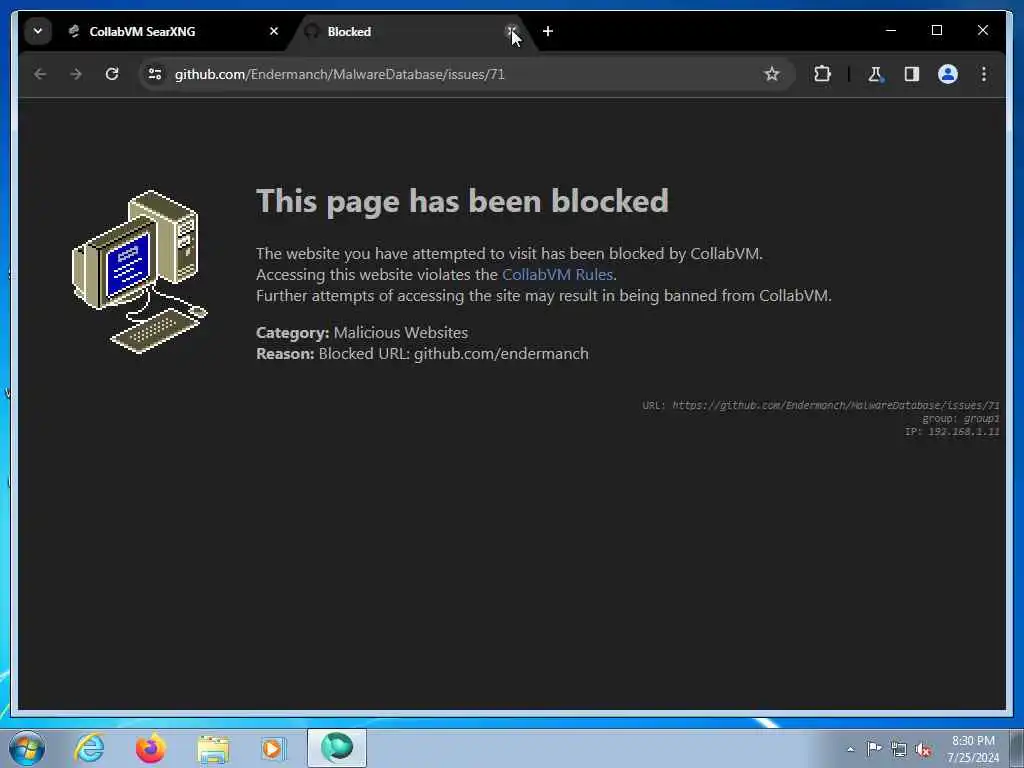Close the CollabVM SearXNG tab
Viewport: 1024px width, 768px height.
[x=274, y=31]
